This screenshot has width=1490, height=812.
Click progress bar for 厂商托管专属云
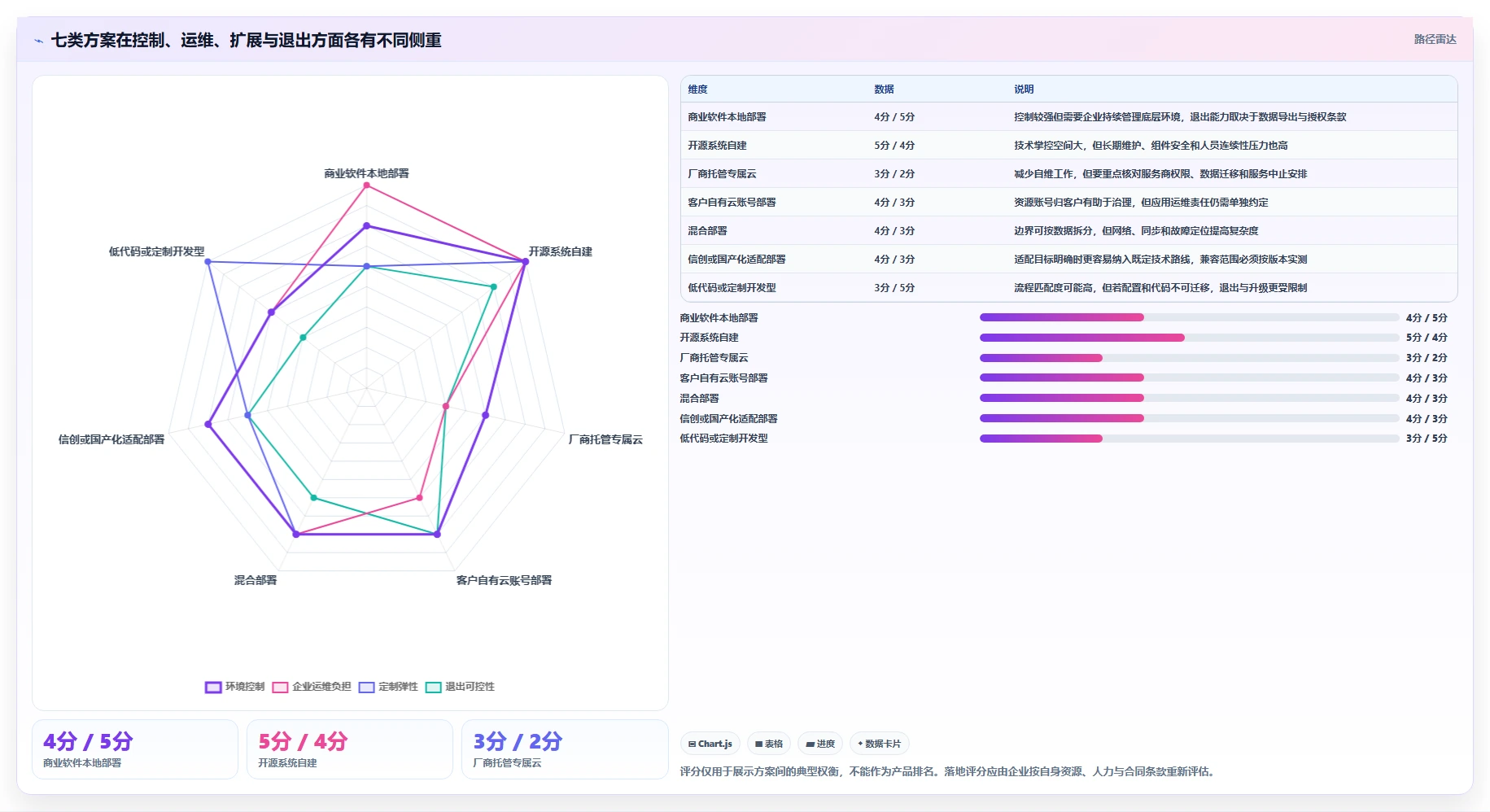coord(1189,358)
